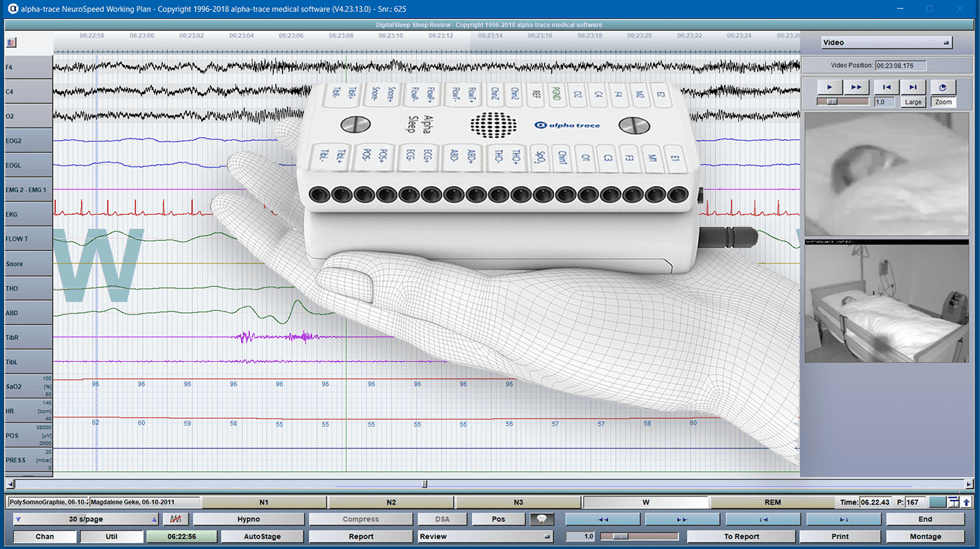Click the End button
This screenshot has width=980, height=549.
925,519
